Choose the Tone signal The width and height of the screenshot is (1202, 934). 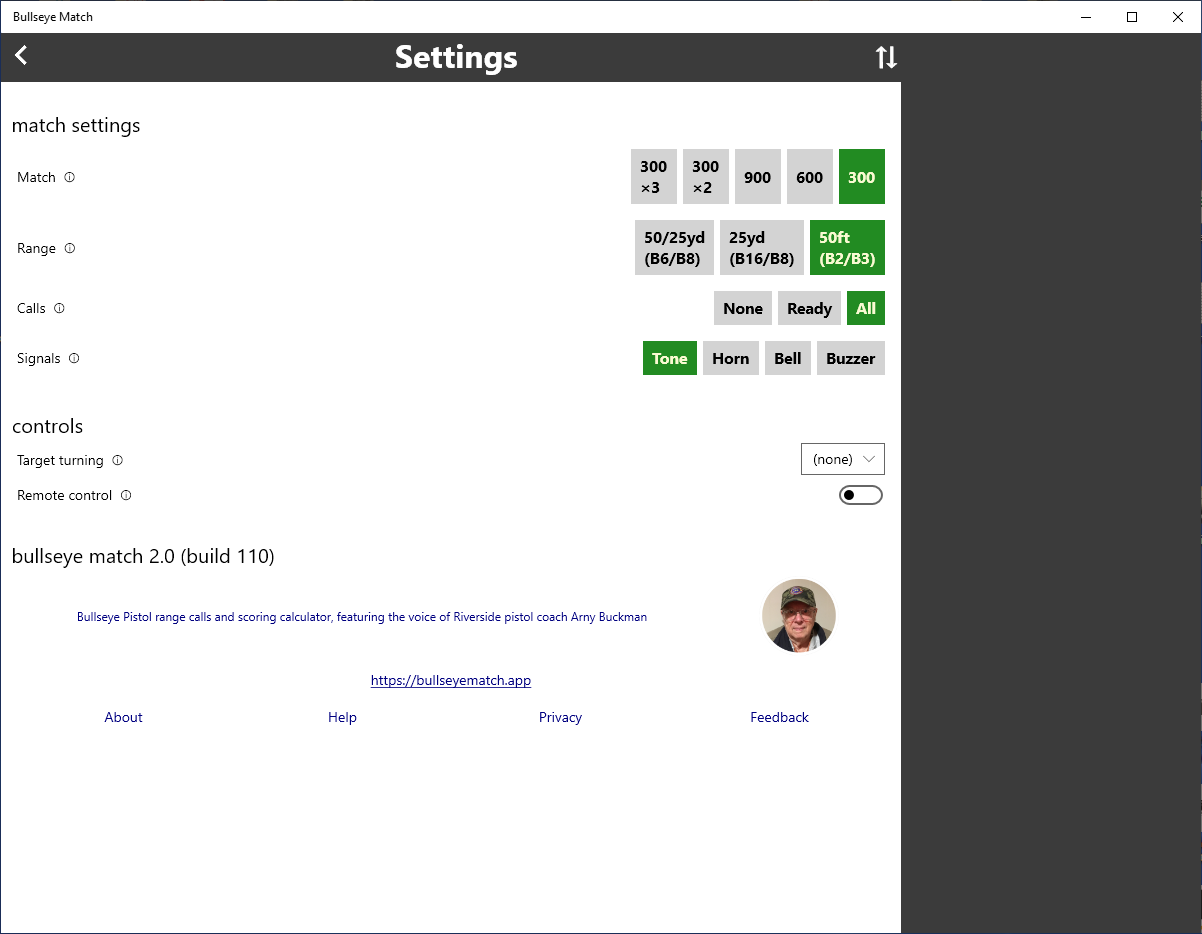pos(670,358)
